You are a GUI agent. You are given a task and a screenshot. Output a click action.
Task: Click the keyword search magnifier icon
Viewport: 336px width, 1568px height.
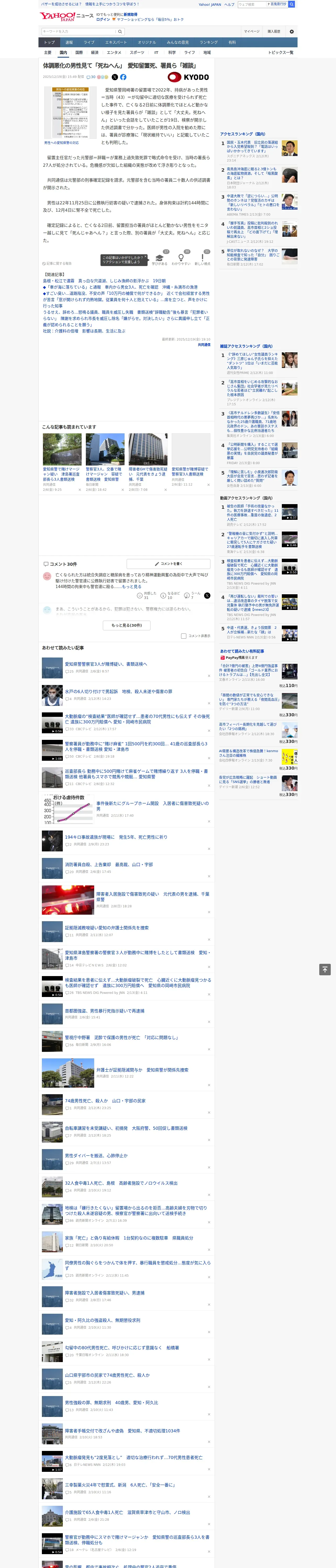[120, 32]
